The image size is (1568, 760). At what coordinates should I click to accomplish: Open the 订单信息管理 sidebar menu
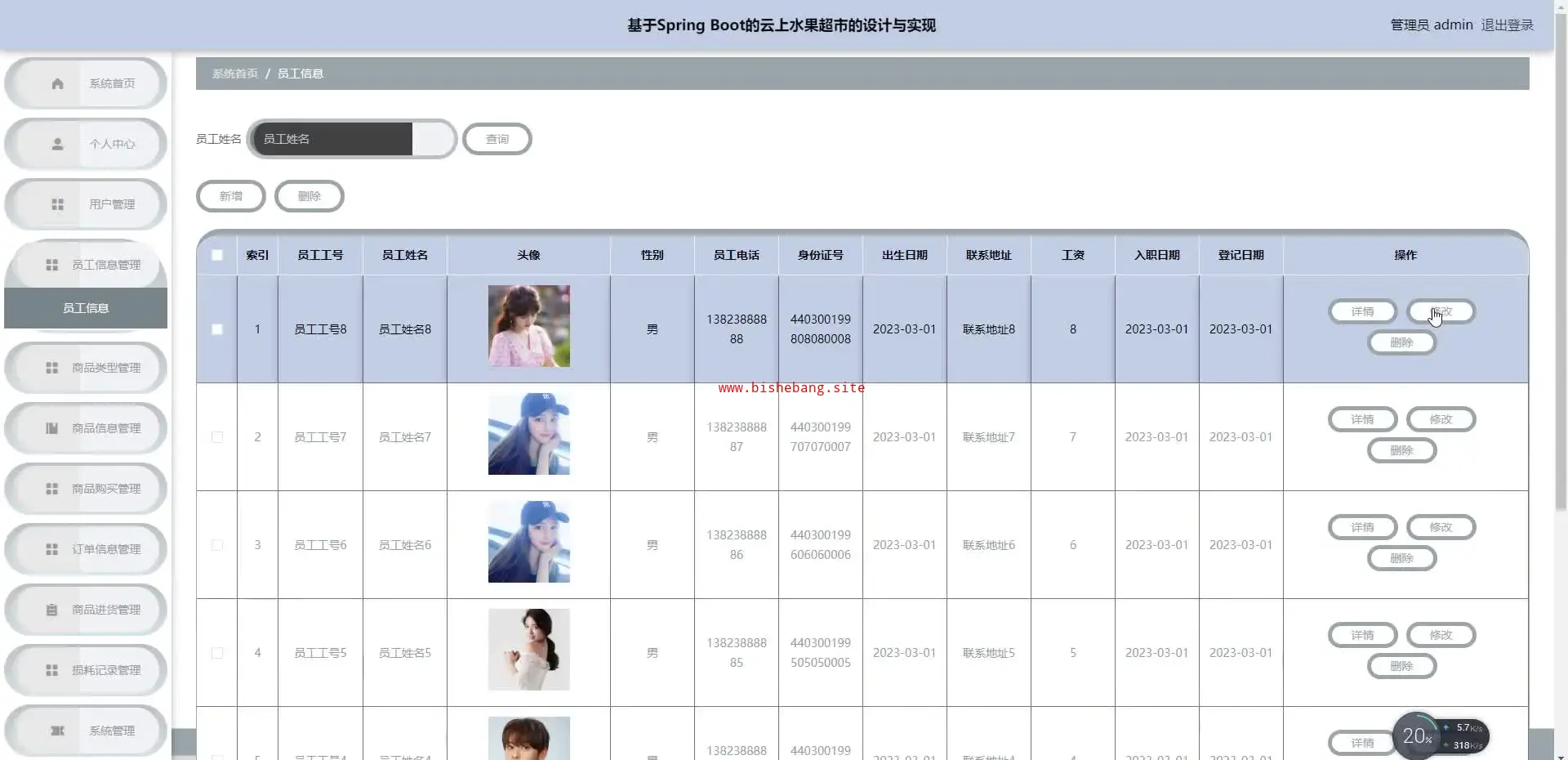tap(86, 549)
